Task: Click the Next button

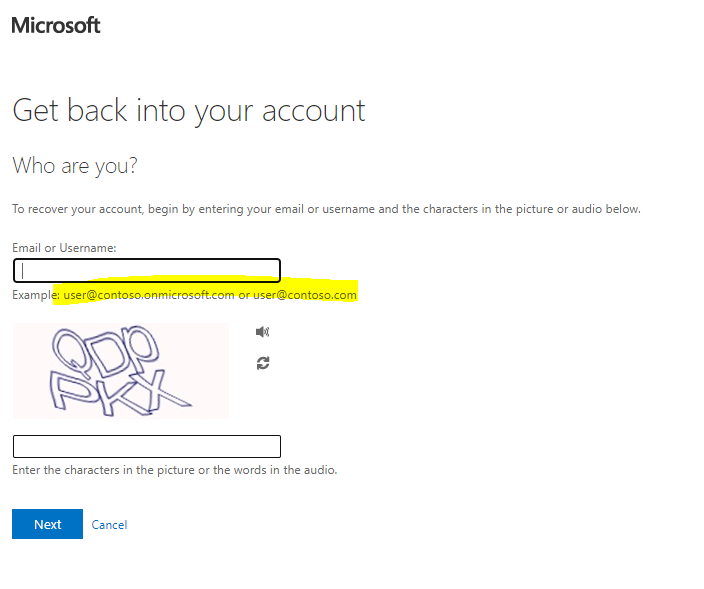Action: click(47, 524)
